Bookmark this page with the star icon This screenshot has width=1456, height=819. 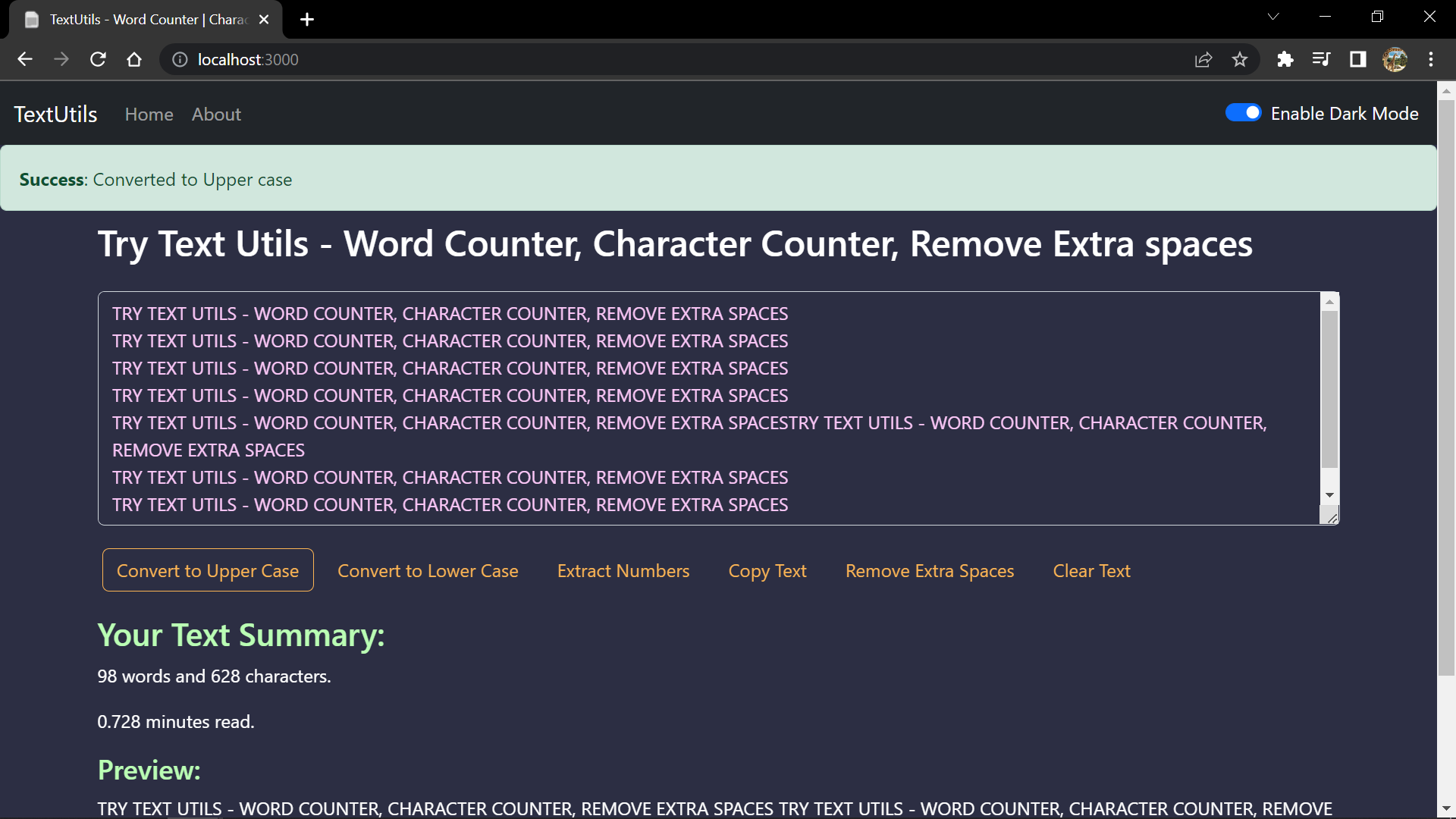pos(1241,59)
